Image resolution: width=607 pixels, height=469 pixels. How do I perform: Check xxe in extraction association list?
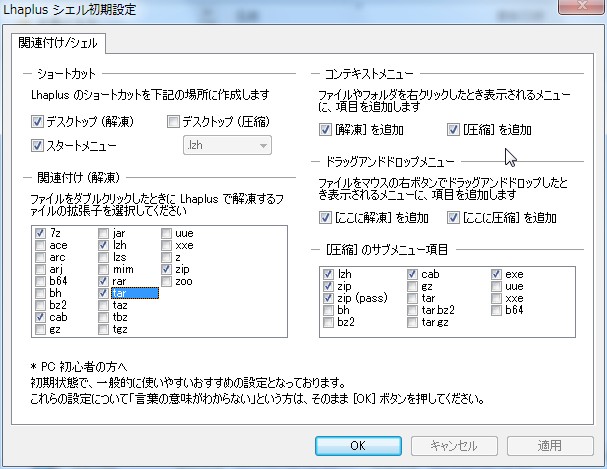coord(166,245)
